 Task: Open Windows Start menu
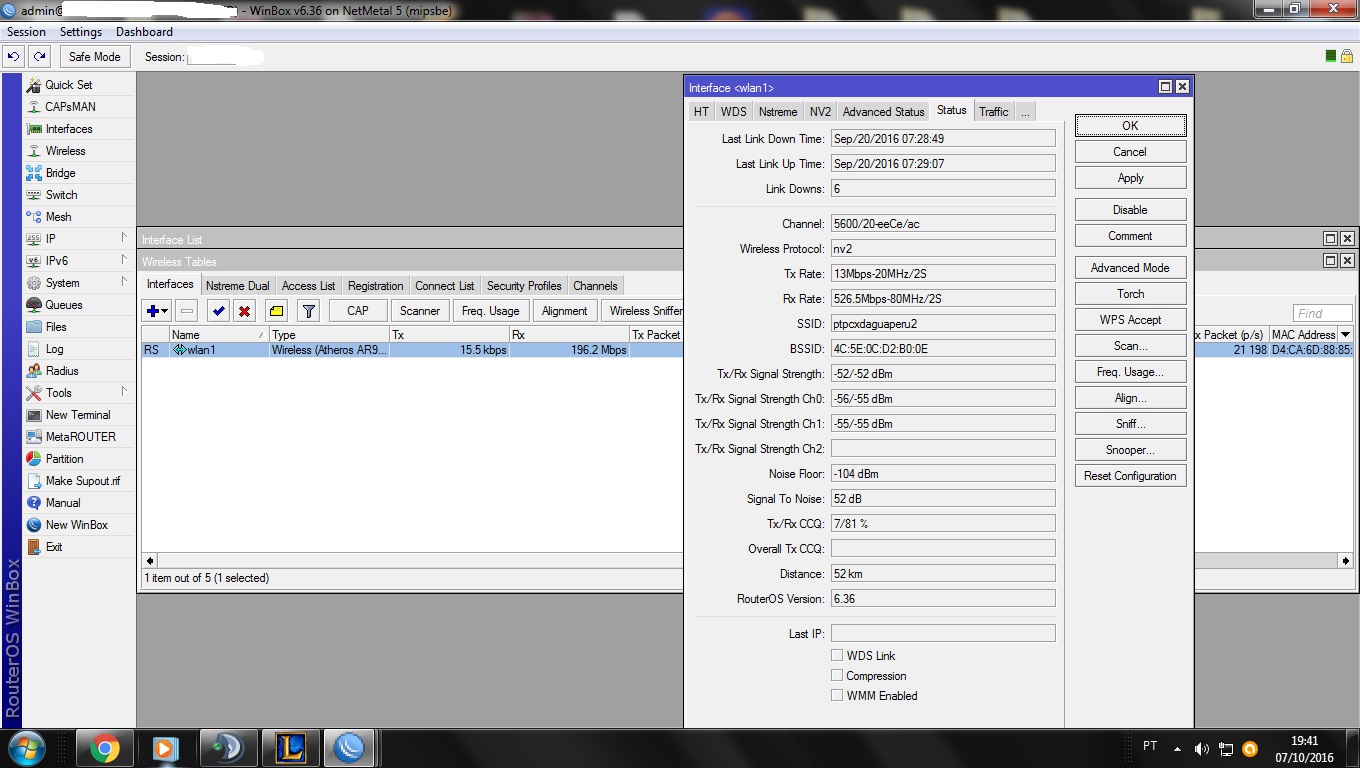[x=27, y=748]
